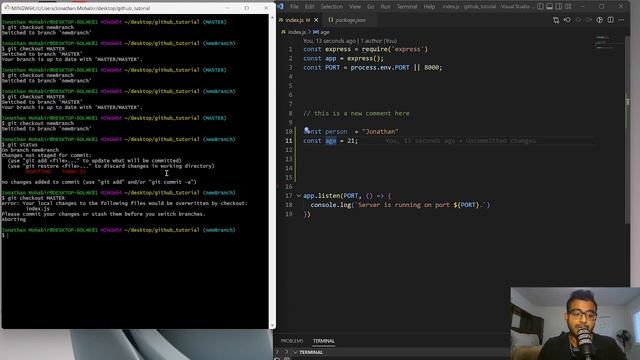
Task: Click the previous revision arrow icon
Action: (578, 20)
